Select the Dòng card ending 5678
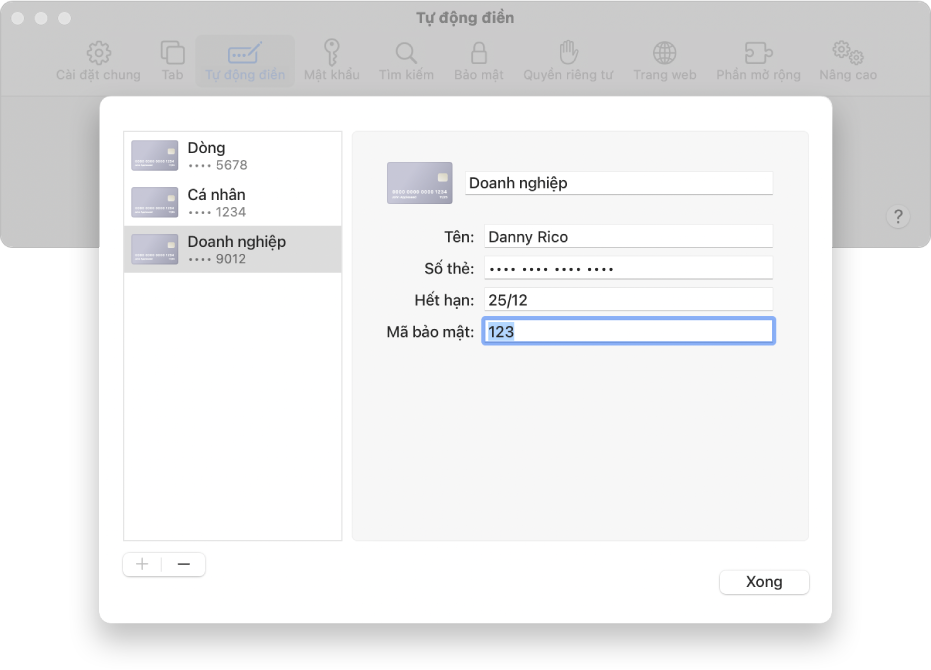Viewport: 931px width, 670px height. click(x=233, y=156)
